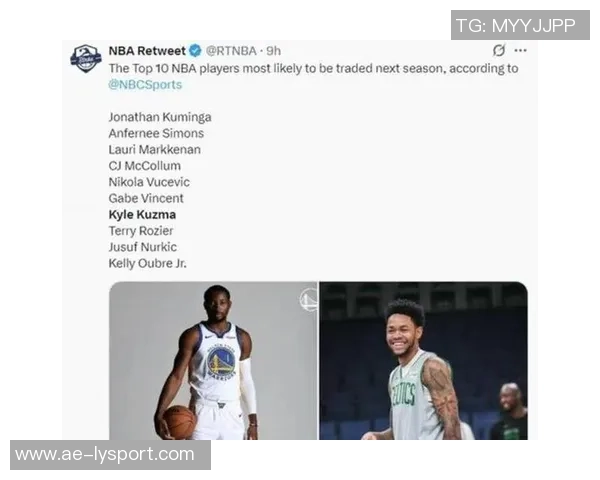Image resolution: width=600 pixels, height=480 pixels.
Task: Click the blue verified badge
Action: pos(195,51)
